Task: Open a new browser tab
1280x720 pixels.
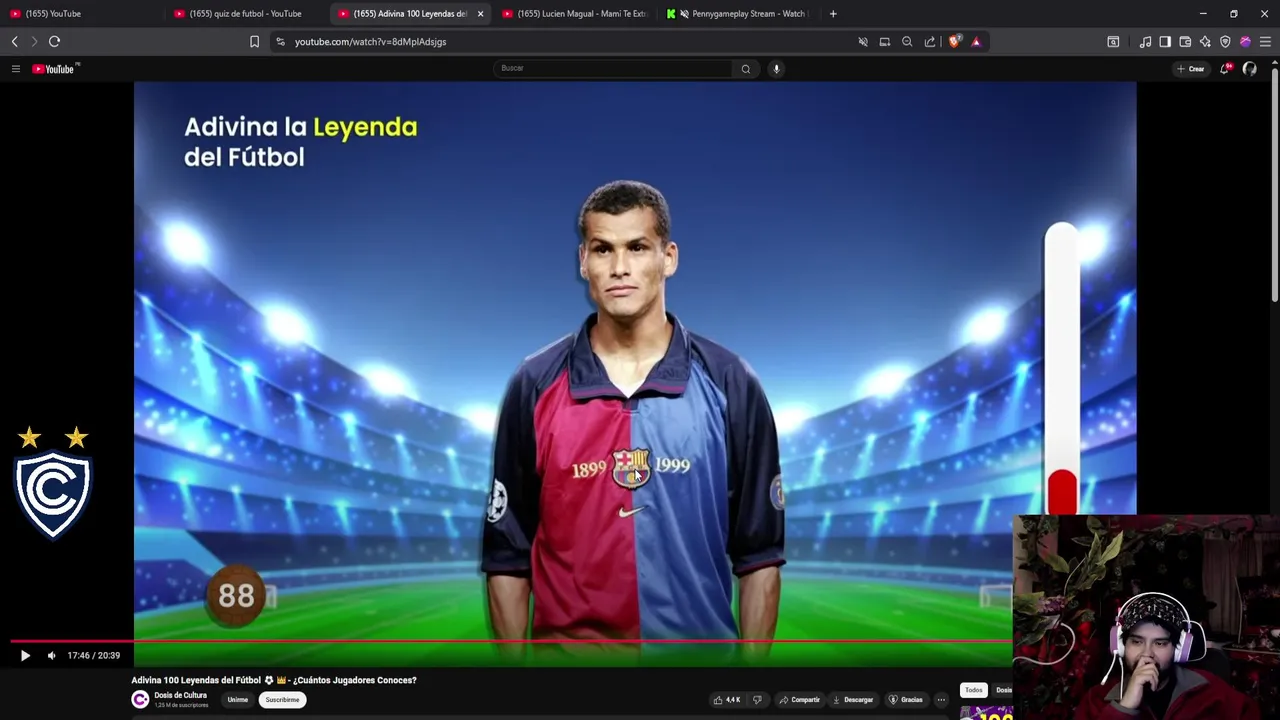Action: 833,14
